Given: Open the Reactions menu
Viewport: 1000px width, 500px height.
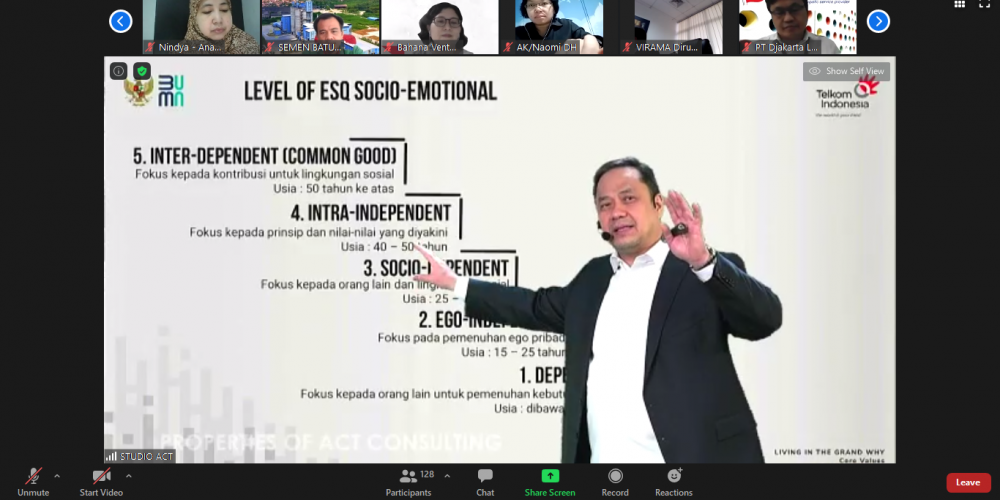Looking at the screenshot, I should 674,481.
